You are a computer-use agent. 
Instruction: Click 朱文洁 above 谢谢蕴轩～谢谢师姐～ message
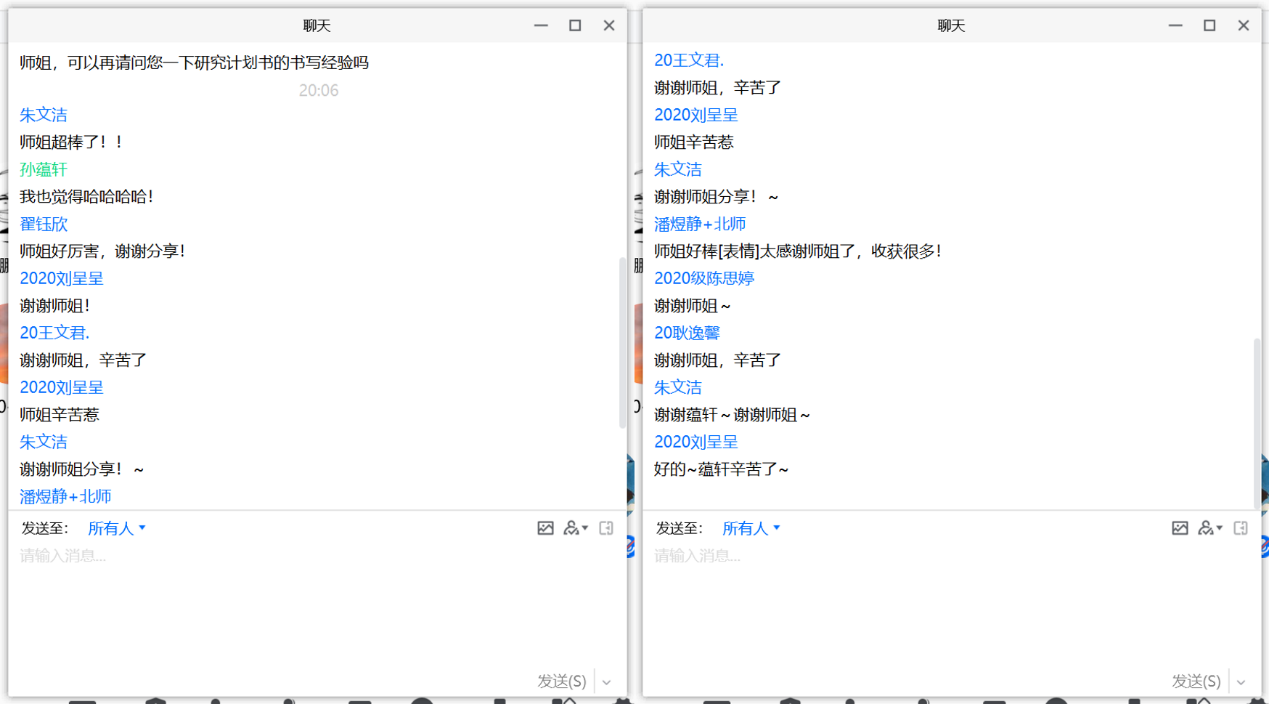pyautogui.click(x=678, y=387)
